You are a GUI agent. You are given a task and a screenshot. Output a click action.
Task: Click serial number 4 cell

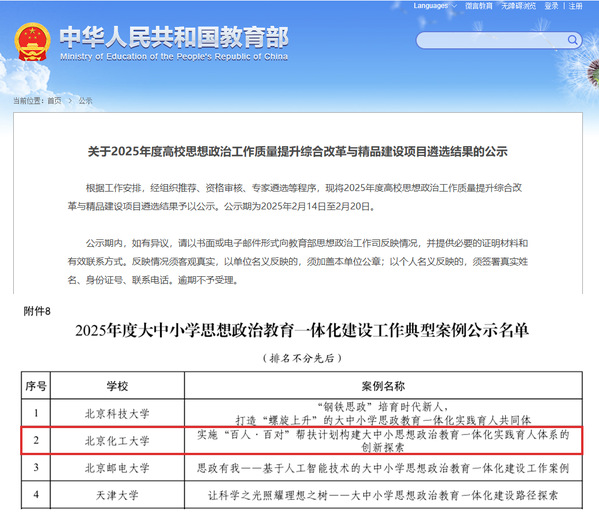coord(36,495)
